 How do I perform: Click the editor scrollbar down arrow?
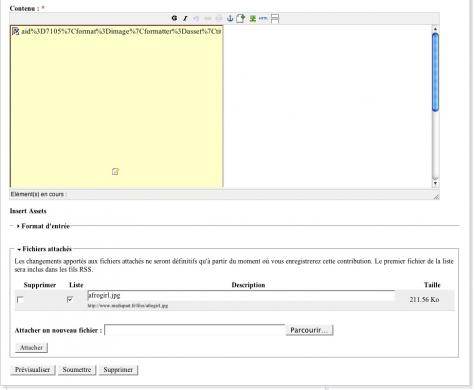tap(435, 184)
